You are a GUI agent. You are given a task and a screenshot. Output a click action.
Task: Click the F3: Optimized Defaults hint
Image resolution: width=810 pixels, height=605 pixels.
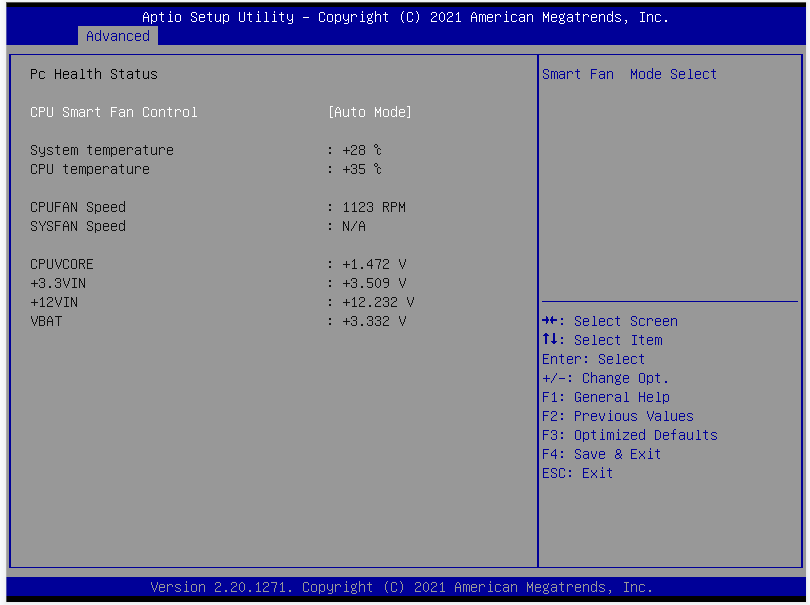(630, 435)
